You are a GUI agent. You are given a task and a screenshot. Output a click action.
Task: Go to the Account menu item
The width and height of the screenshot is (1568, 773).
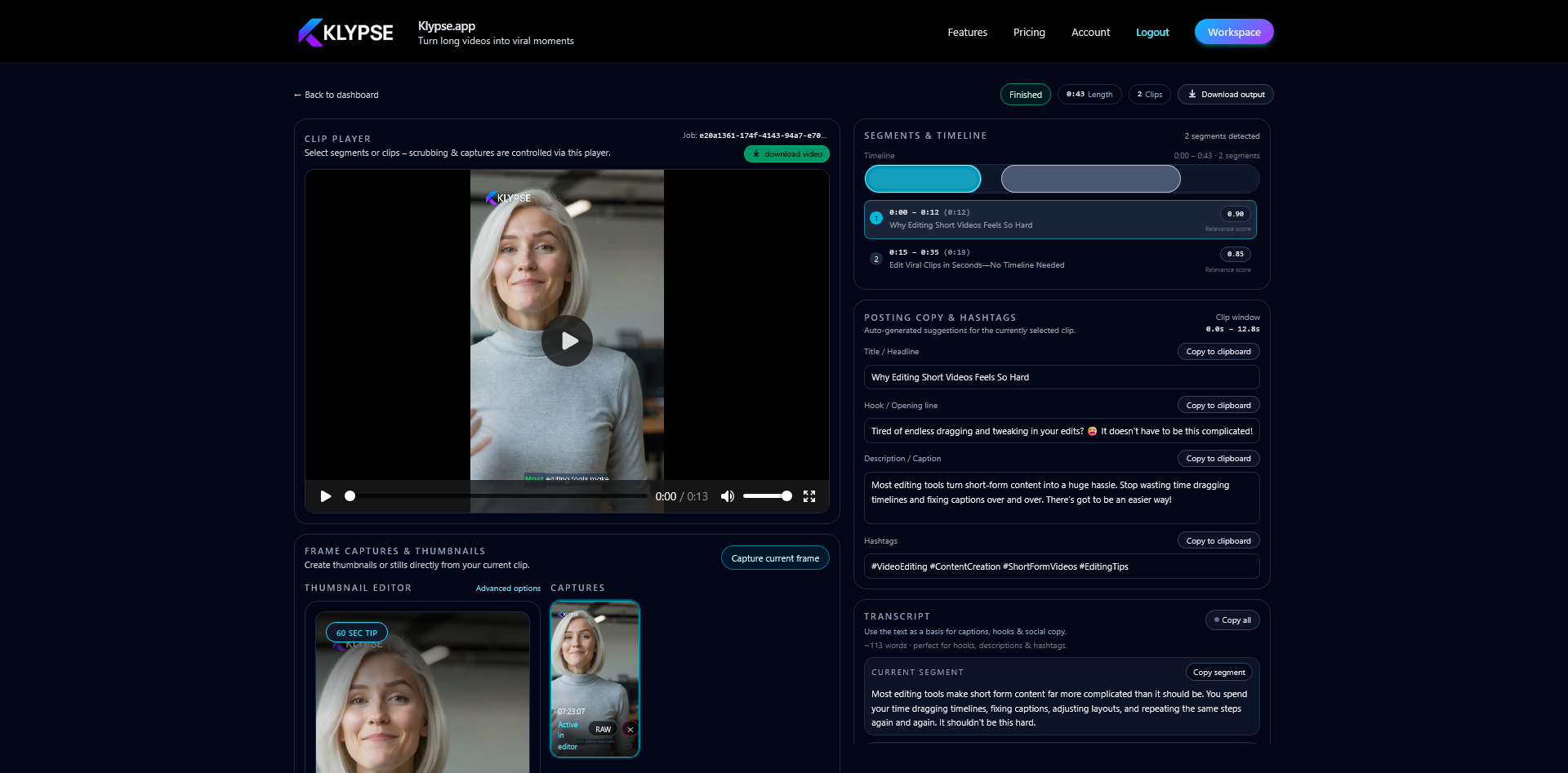[1089, 32]
